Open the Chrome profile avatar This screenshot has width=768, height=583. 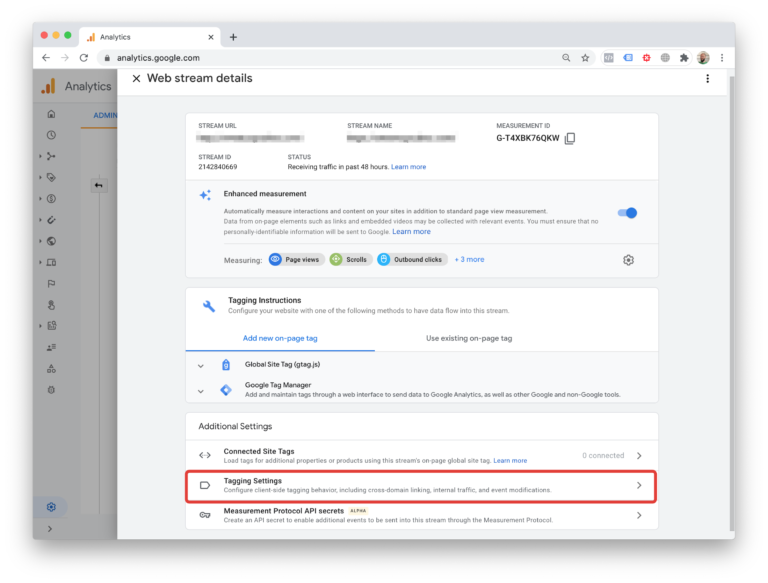click(703, 58)
